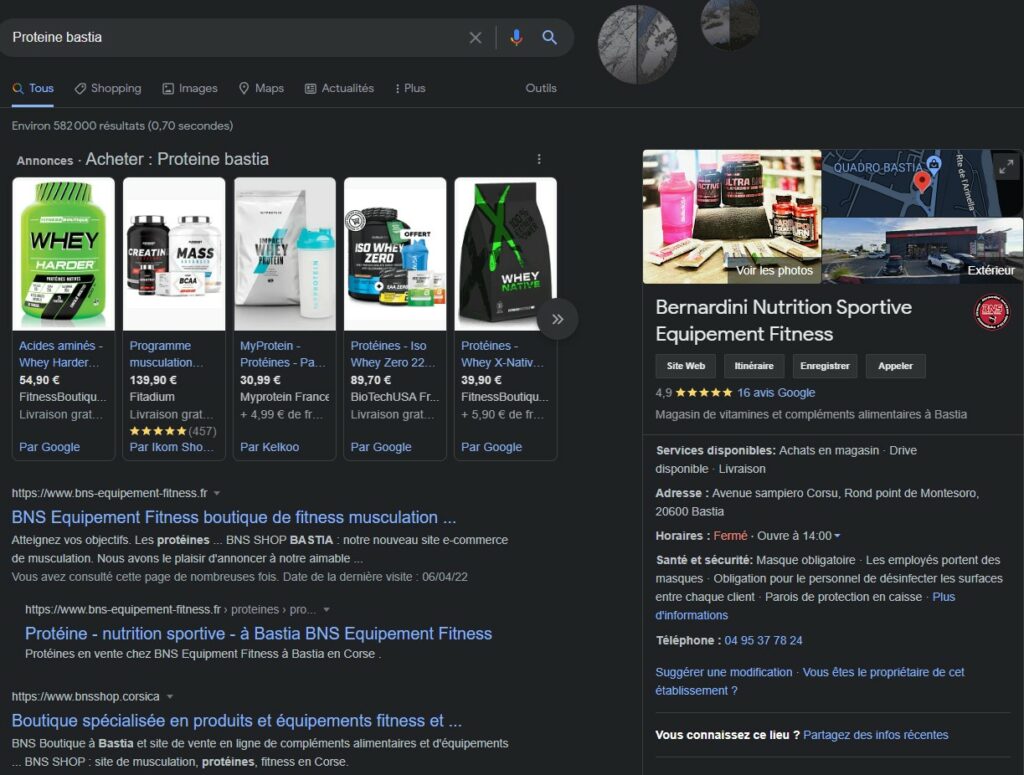
Task: Expand the proteines sub-result URL dropdown arrow
Action: coord(327,609)
